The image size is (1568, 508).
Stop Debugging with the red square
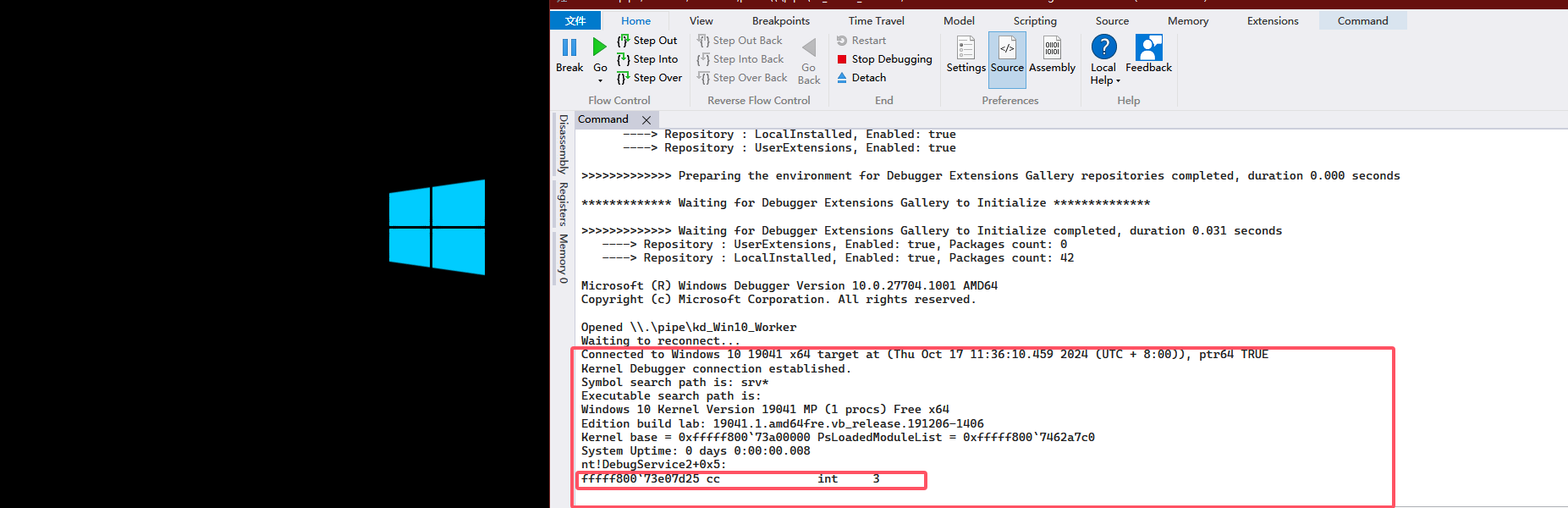[842, 59]
